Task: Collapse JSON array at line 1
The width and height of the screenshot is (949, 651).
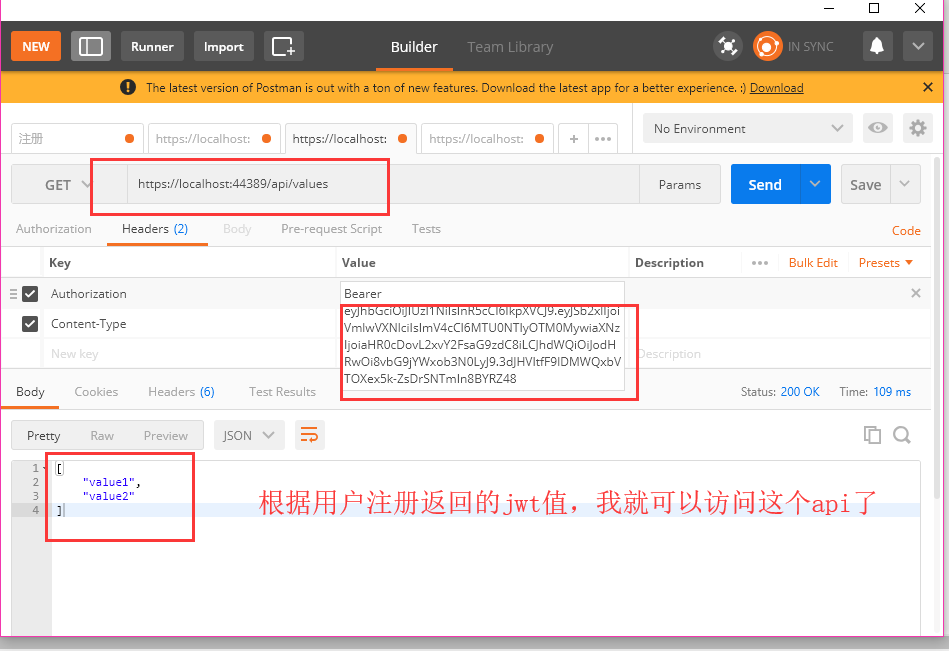Action: tap(45, 468)
